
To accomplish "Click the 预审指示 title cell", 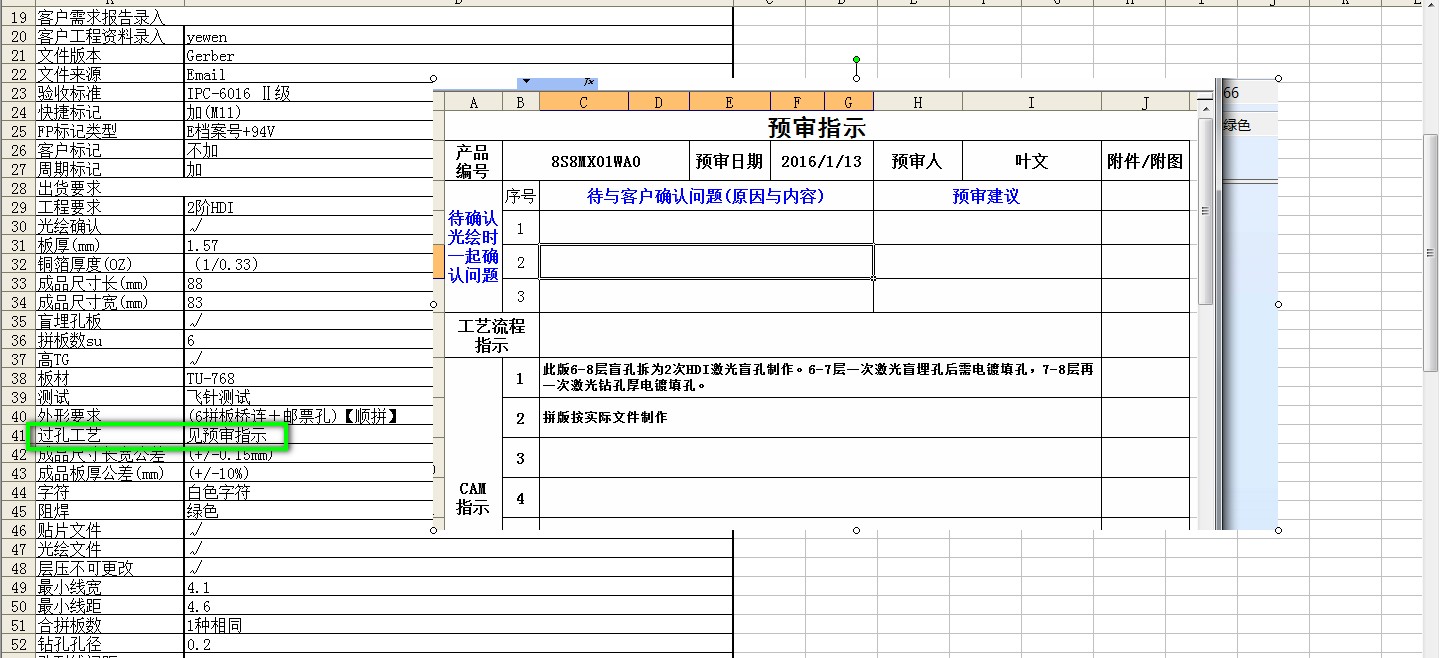I will pos(817,127).
